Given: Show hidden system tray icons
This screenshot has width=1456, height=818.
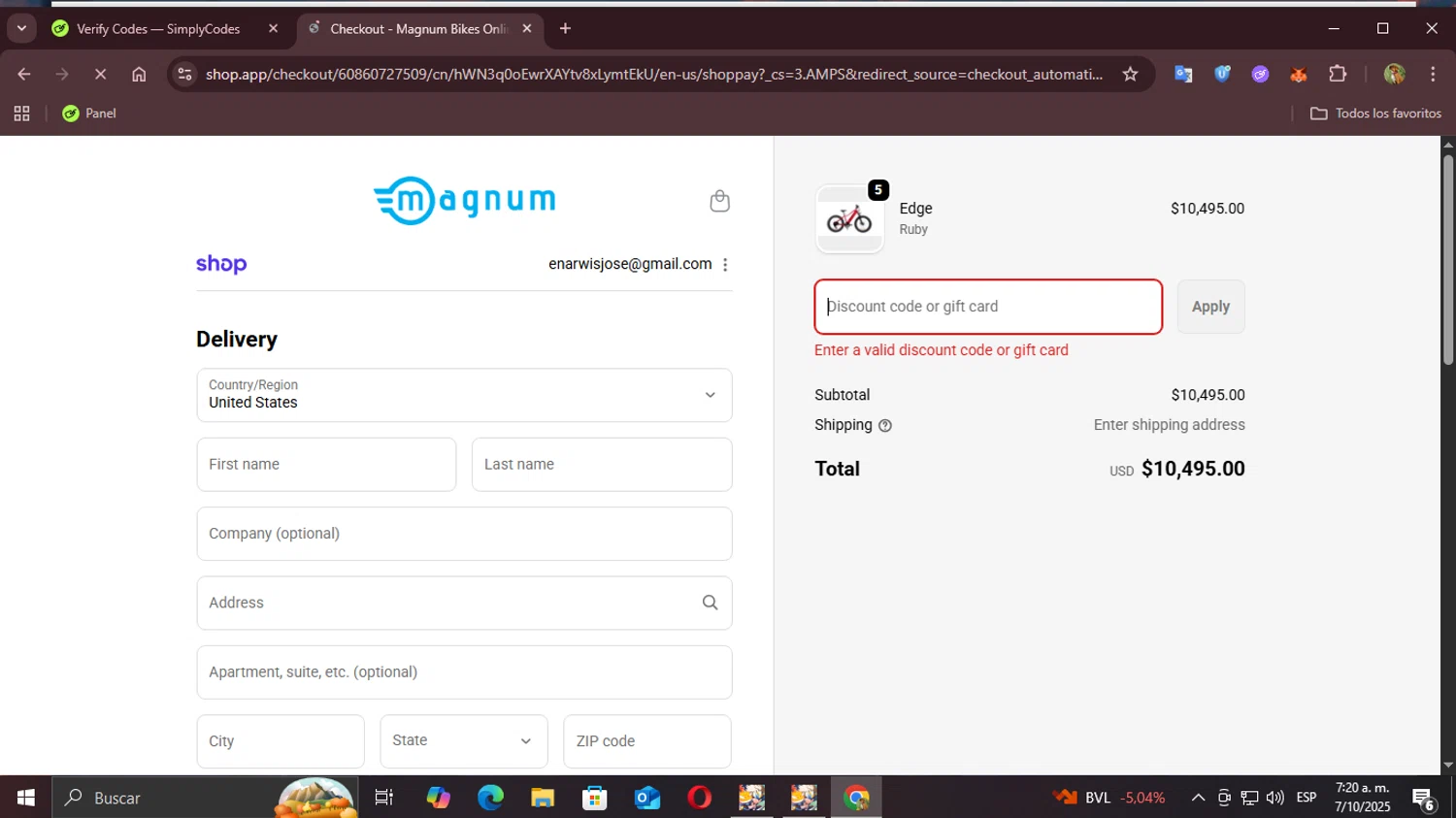Looking at the screenshot, I should 1198,798.
